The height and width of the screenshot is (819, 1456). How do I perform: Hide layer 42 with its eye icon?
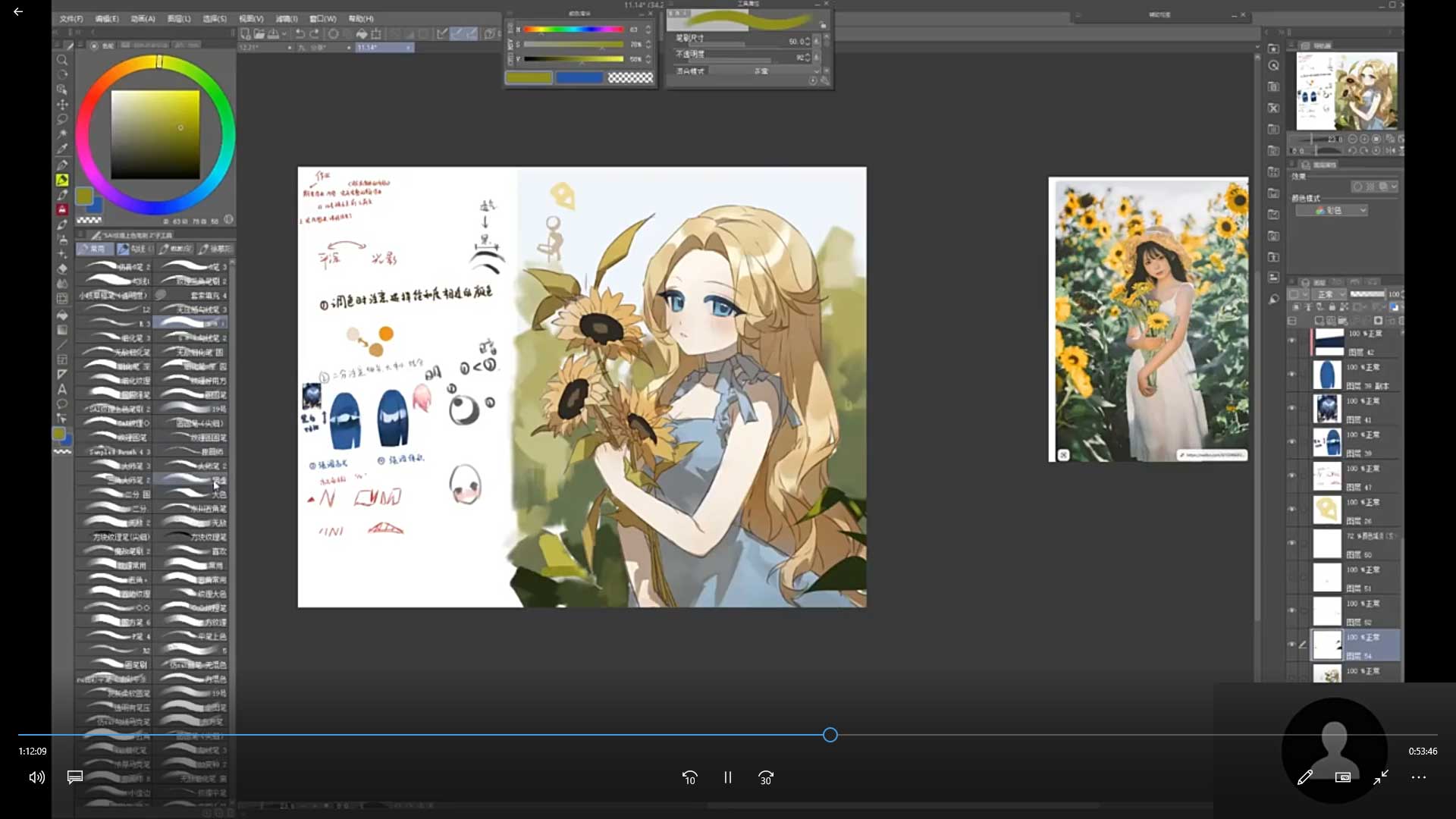click(x=1292, y=340)
